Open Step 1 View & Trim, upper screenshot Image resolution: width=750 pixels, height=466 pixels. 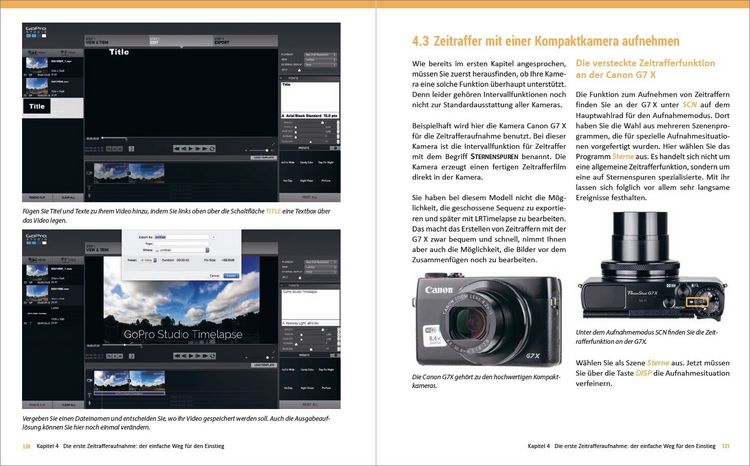(x=117, y=41)
